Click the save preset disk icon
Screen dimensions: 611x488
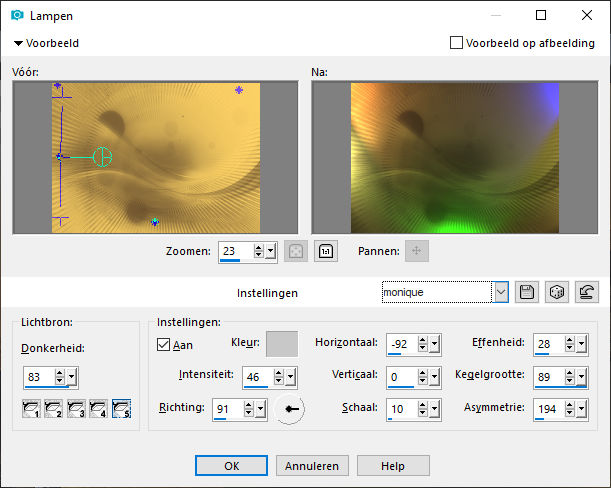pyautogui.click(x=527, y=292)
